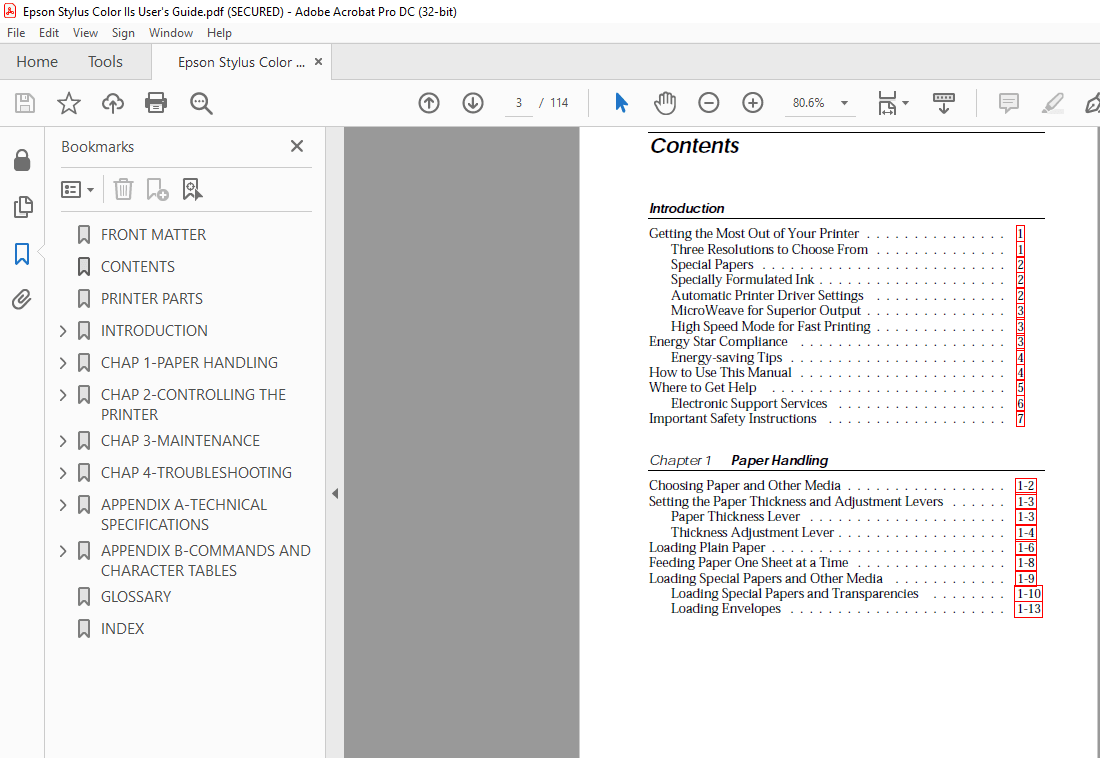
Task: Activate the Hand pan tool
Action: tap(664, 103)
